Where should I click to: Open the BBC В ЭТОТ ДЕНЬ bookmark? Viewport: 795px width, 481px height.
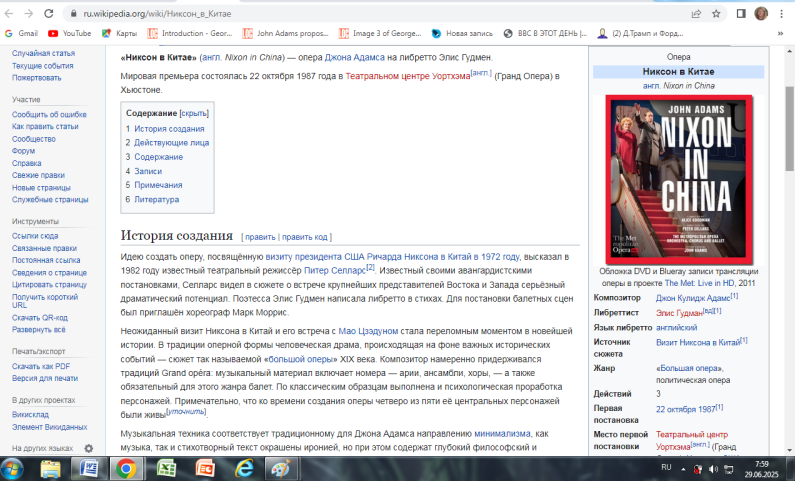tap(545, 33)
